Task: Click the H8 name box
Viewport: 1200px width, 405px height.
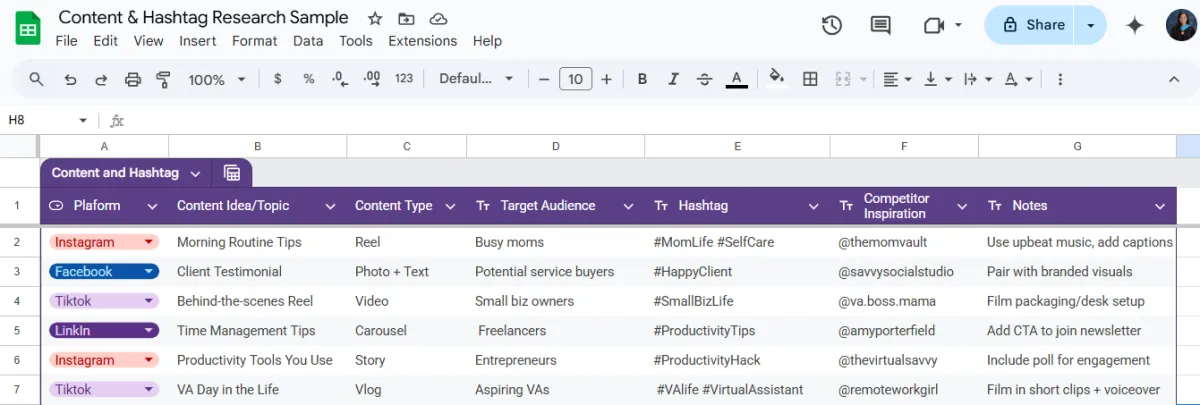Action: (47, 120)
